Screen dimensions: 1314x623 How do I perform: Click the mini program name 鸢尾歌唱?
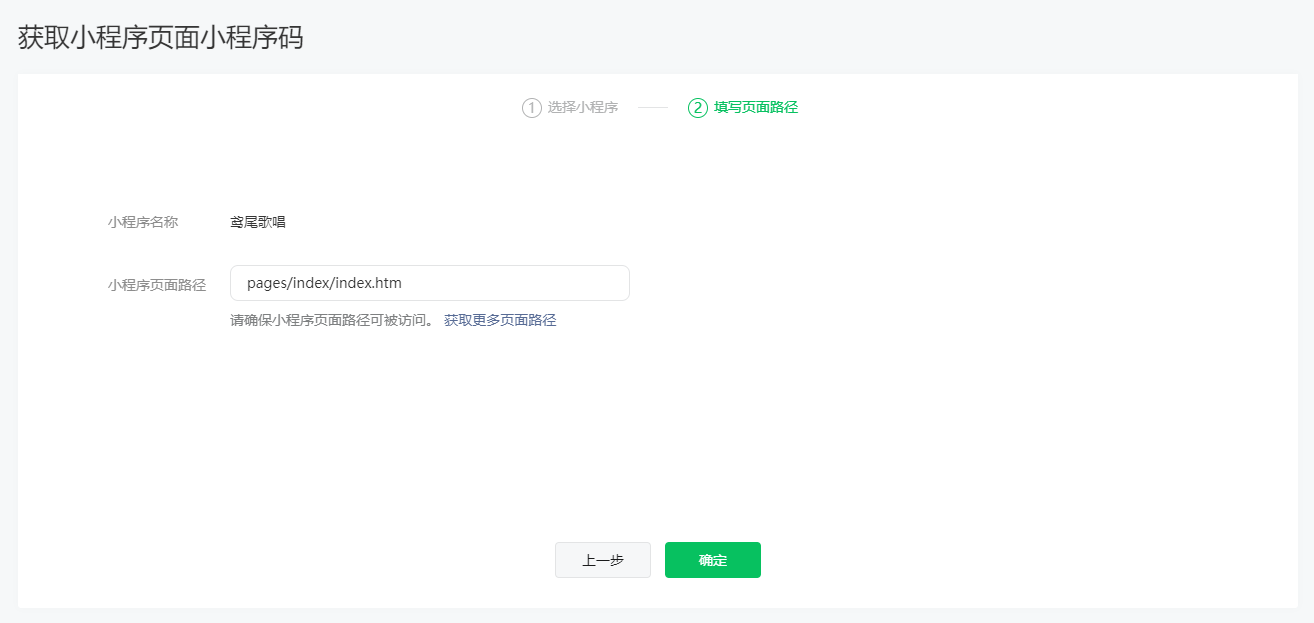tap(258, 222)
